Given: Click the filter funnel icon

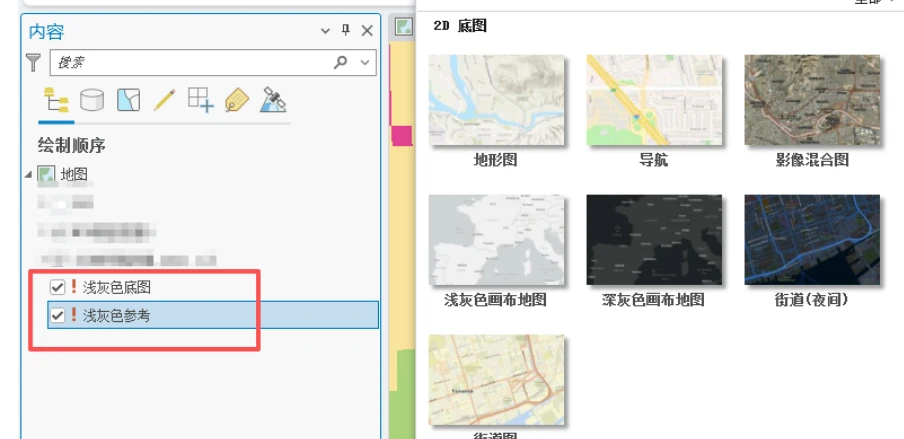Looking at the screenshot, I should click(34, 62).
